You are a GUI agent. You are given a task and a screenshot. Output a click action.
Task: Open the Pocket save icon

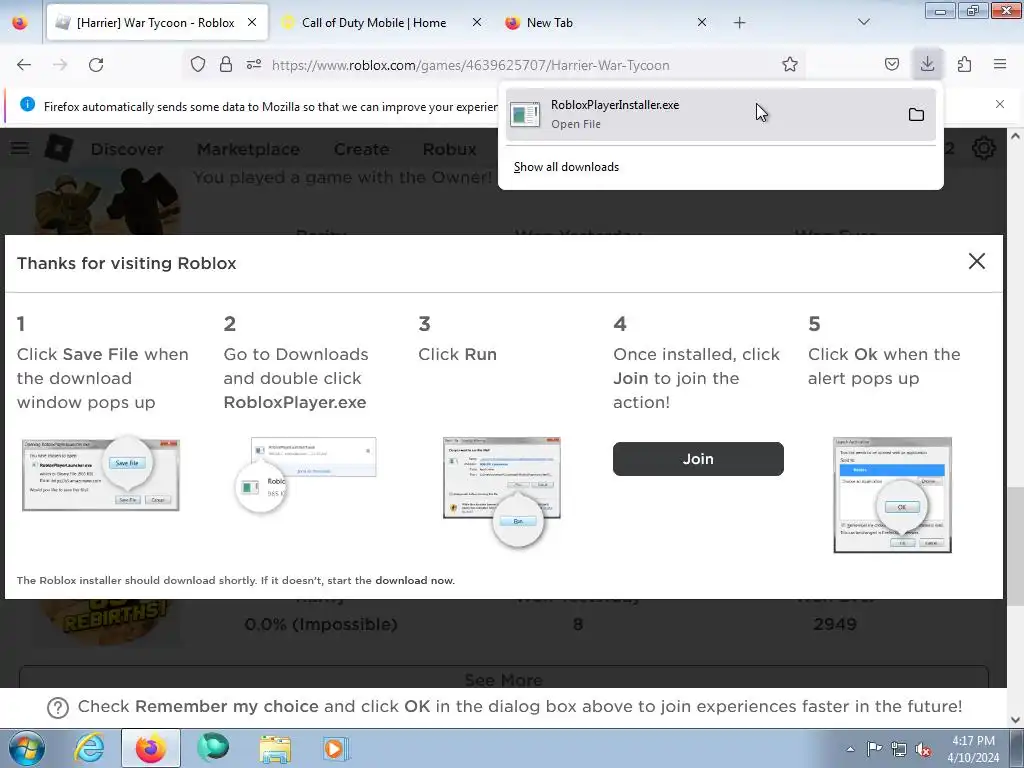pyautogui.click(x=891, y=65)
